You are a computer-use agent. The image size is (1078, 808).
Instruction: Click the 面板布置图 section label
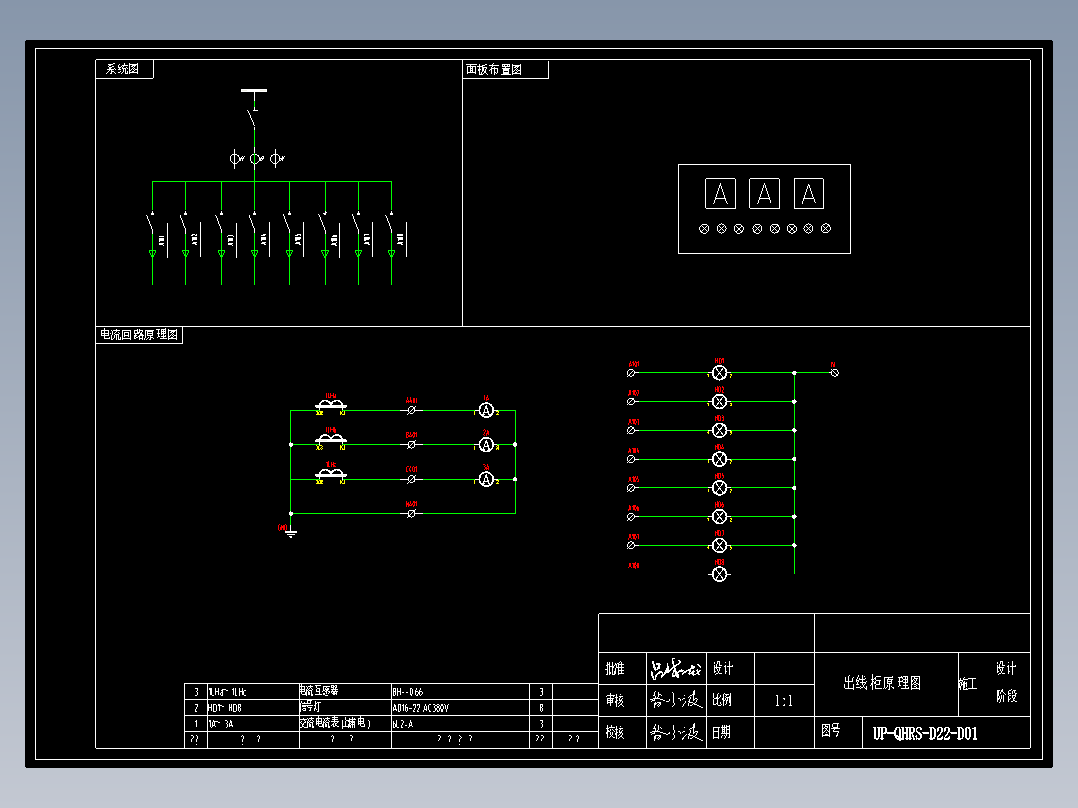coord(494,69)
